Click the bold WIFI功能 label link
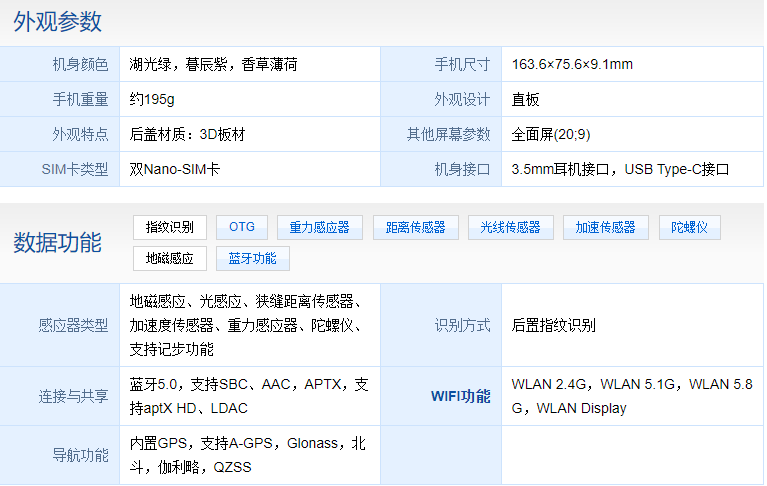Screen dimensions: 767x486 click(460, 396)
